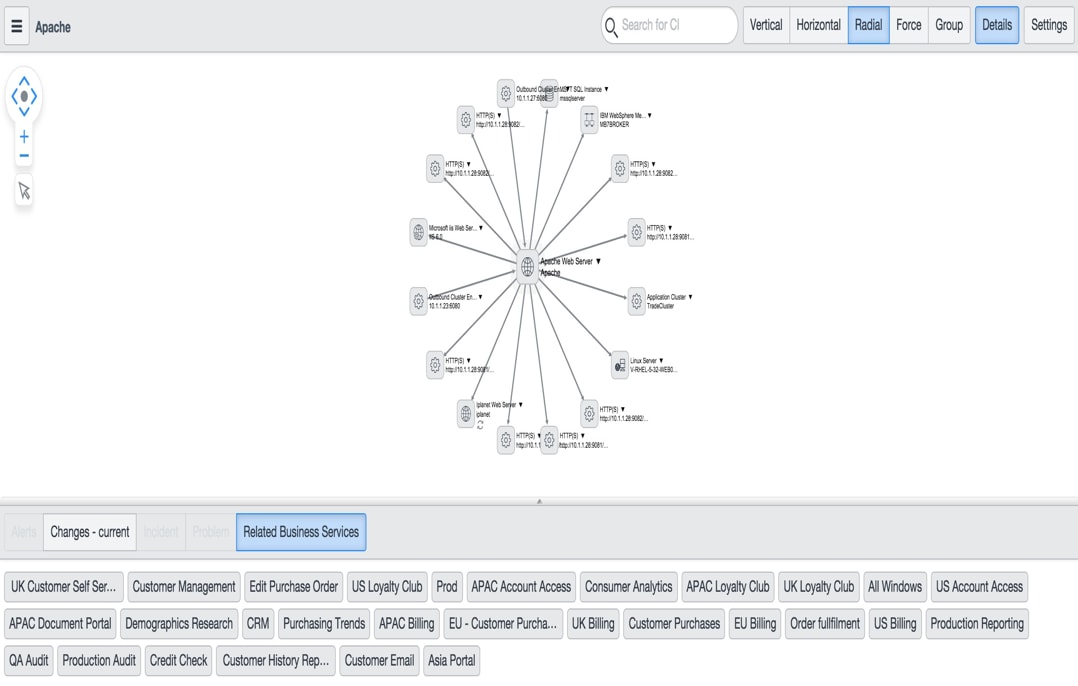Screen dimensions: 1078x686
Task: Open the All Windows service
Action: [x=894, y=587]
